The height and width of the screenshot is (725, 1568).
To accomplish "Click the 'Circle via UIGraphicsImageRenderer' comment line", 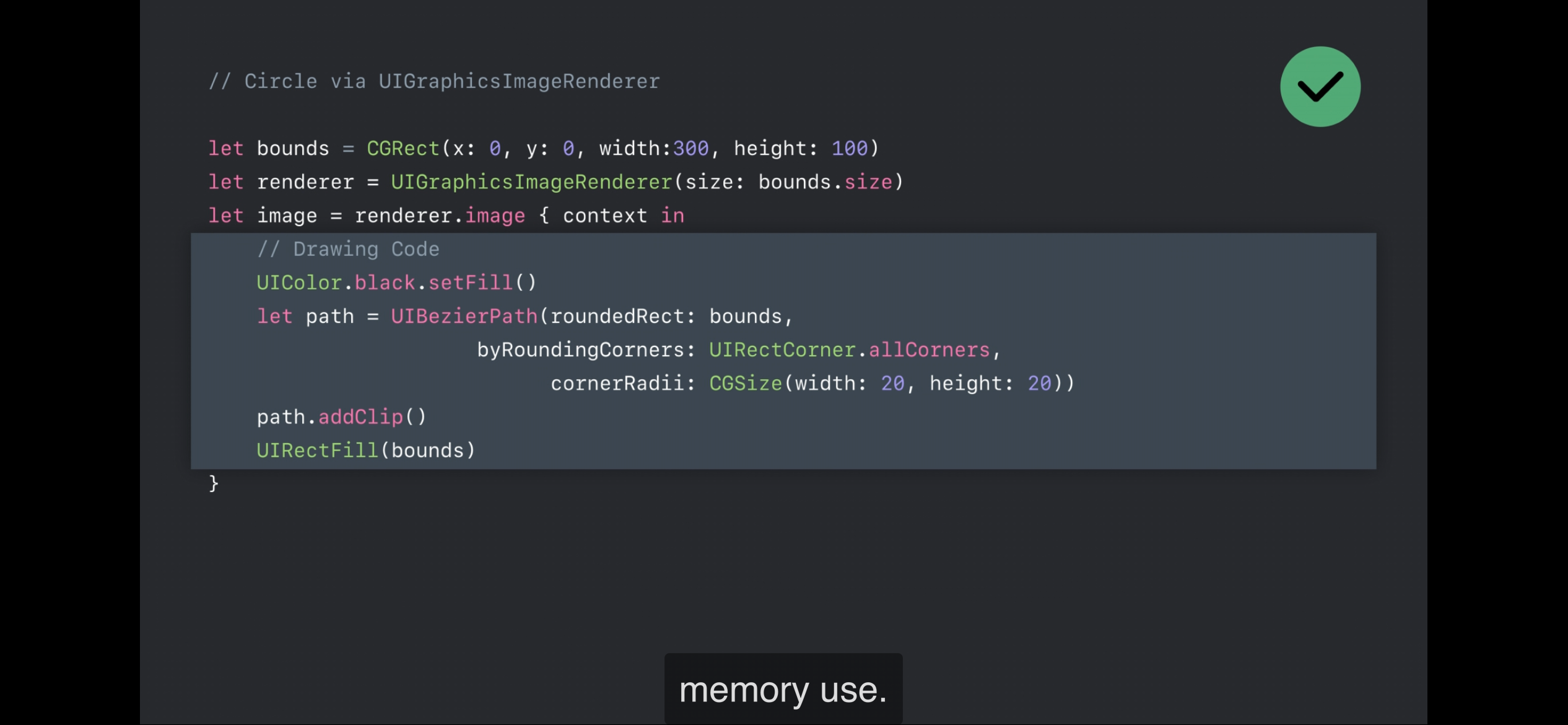I will point(434,81).
